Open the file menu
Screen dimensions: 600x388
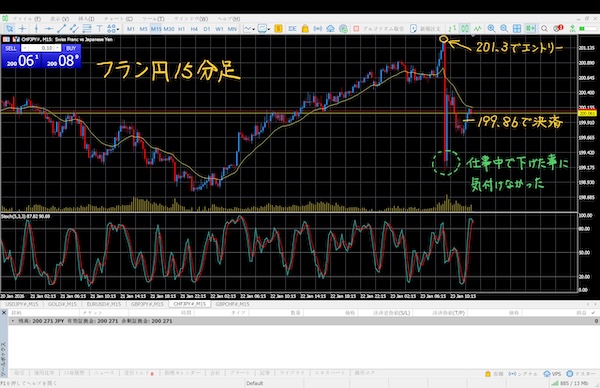pyautogui.click(x=26, y=19)
